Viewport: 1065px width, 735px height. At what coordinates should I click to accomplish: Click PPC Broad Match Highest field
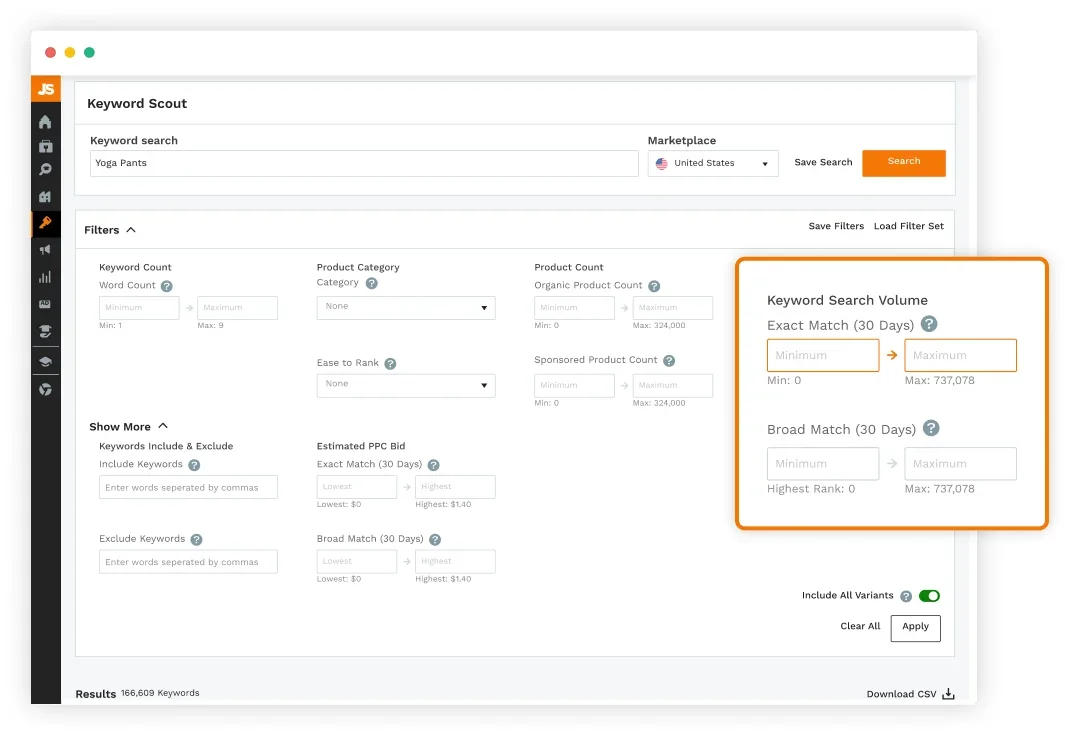[455, 562]
